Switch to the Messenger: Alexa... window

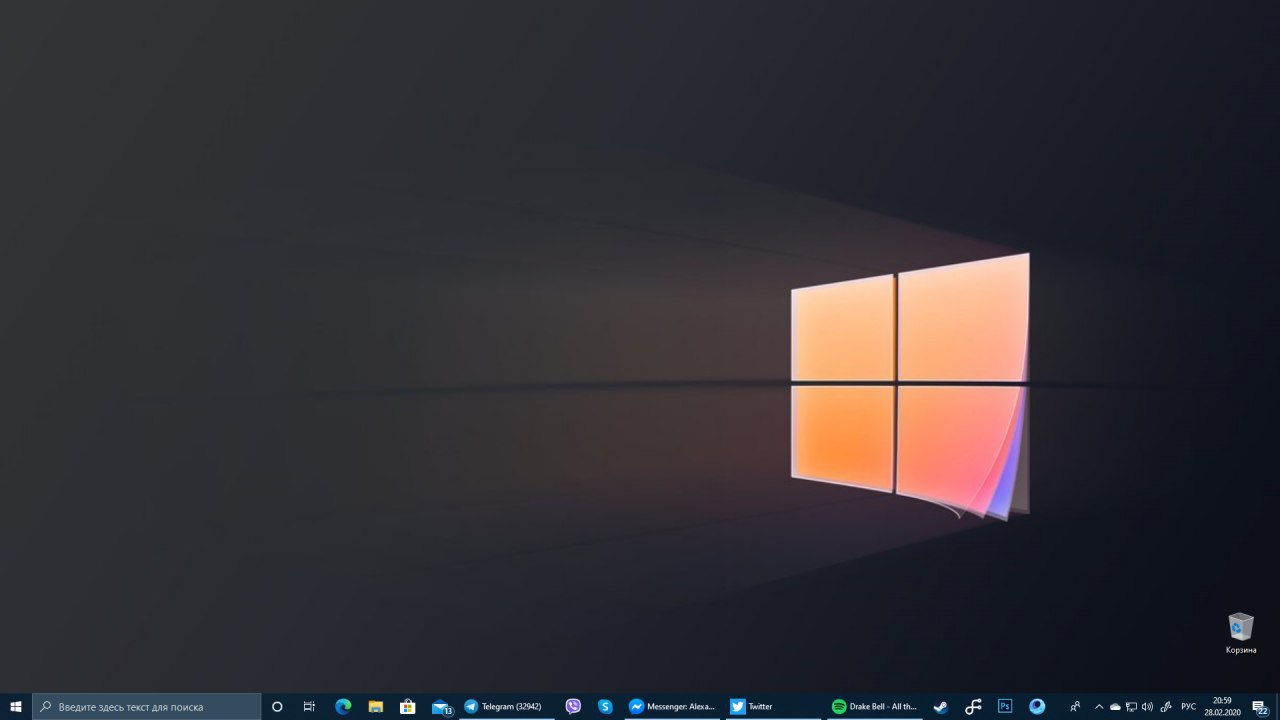pyautogui.click(x=672, y=706)
